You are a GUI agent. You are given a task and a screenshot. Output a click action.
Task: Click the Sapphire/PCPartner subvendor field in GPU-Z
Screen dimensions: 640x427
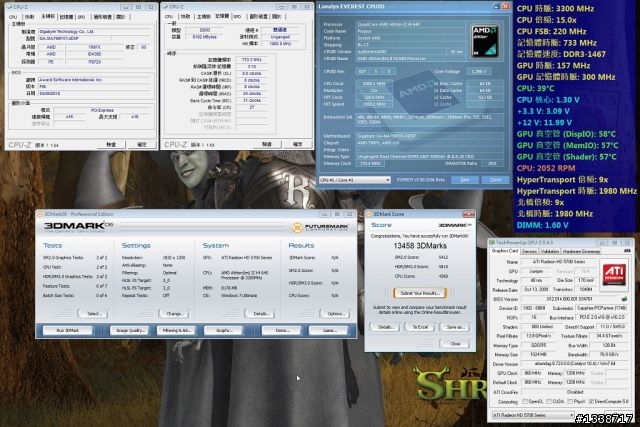click(x=601, y=308)
